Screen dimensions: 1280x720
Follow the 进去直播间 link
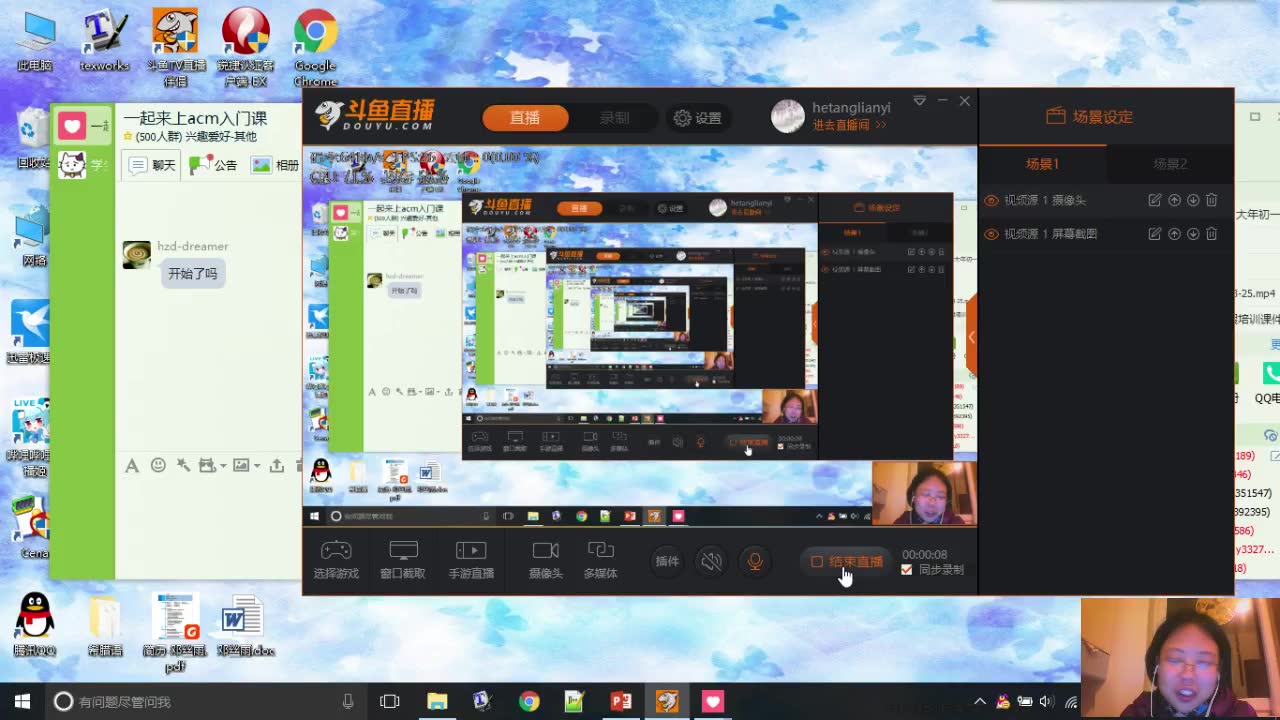pyautogui.click(x=849, y=125)
